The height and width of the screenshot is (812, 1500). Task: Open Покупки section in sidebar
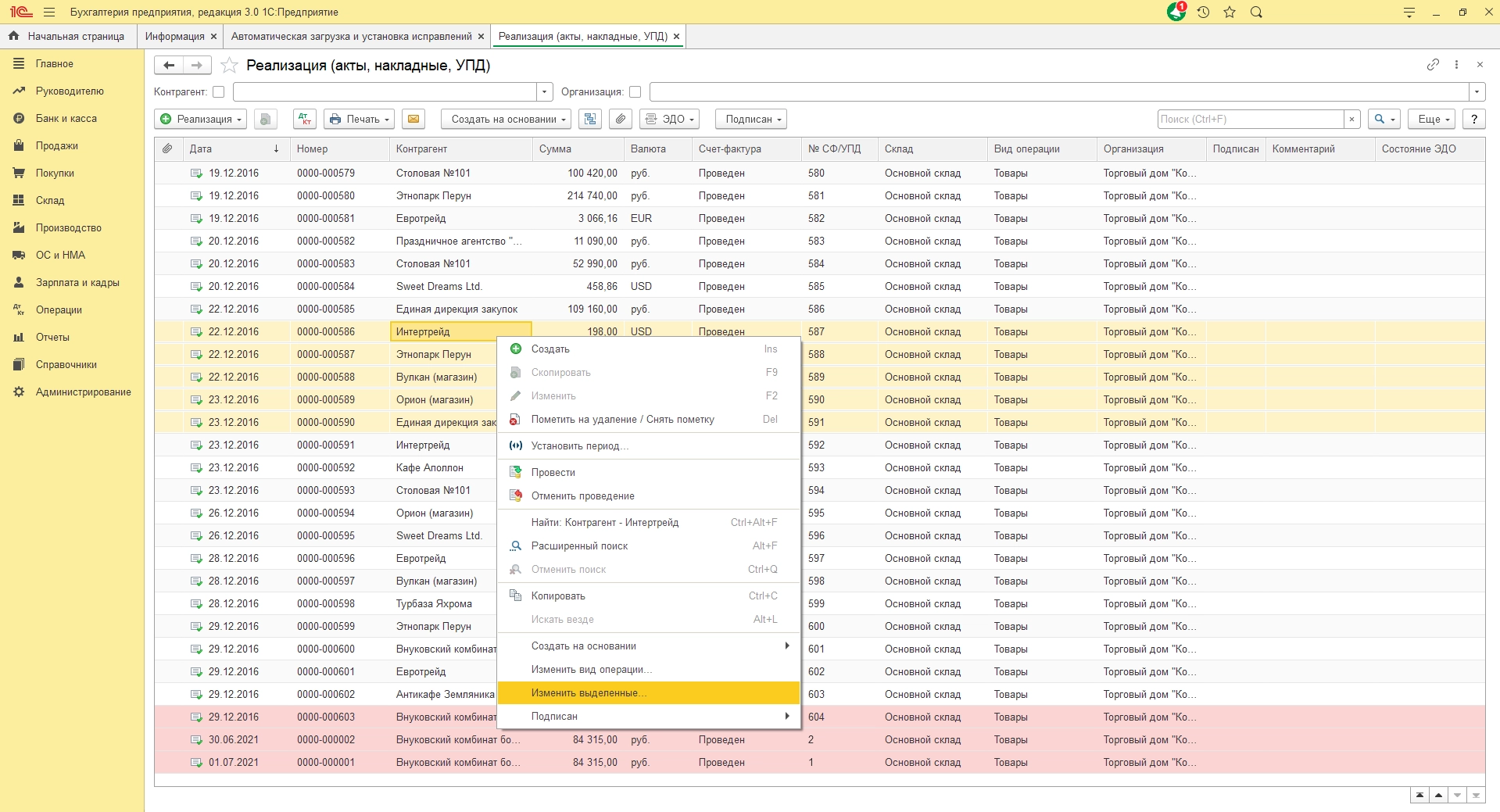[x=55, y=173]
